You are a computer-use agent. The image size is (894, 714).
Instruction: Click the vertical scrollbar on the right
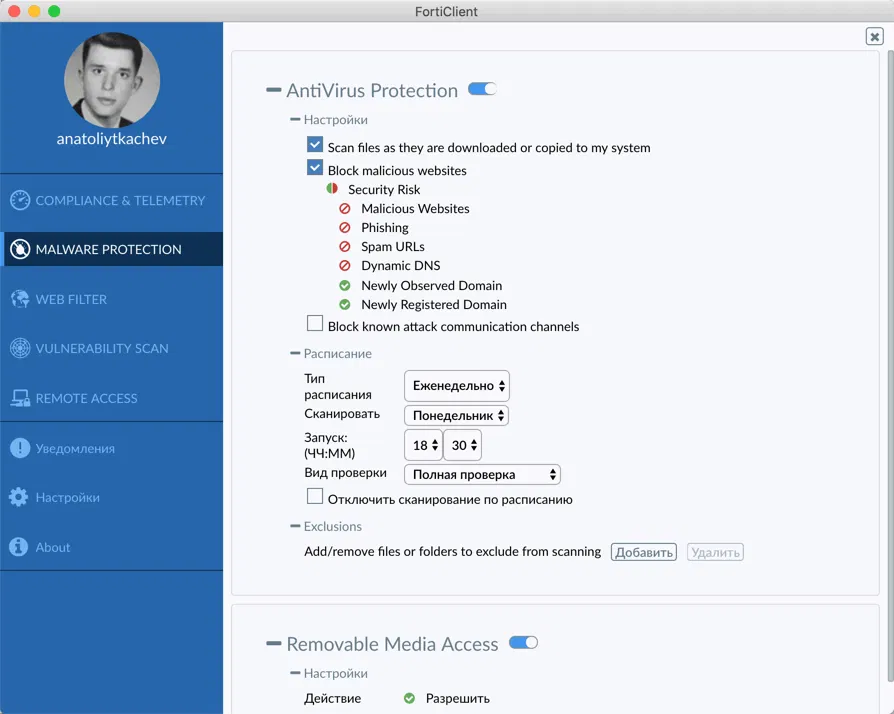(891, 365)
